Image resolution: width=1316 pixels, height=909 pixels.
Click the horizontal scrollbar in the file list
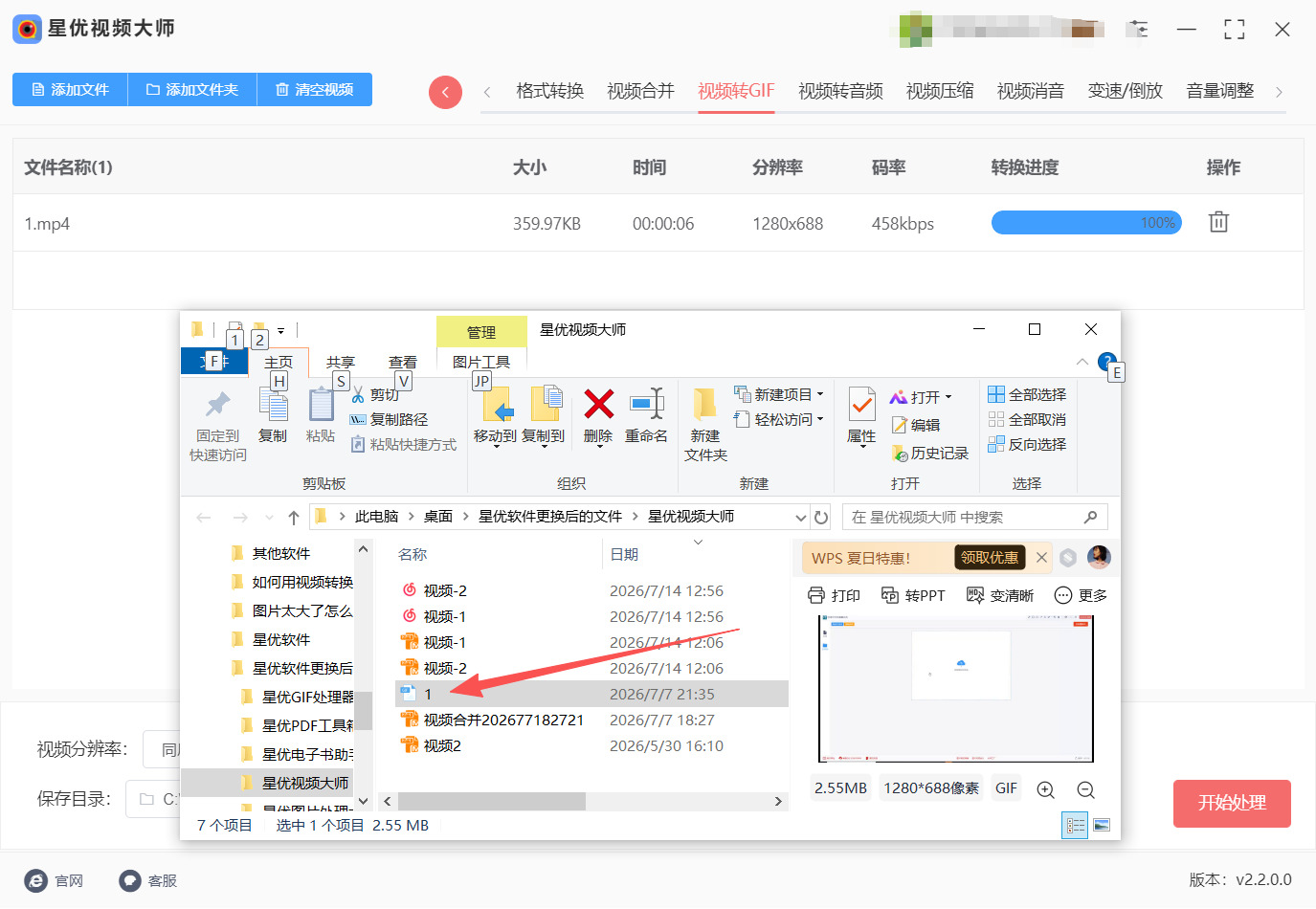tap(492, 801)
